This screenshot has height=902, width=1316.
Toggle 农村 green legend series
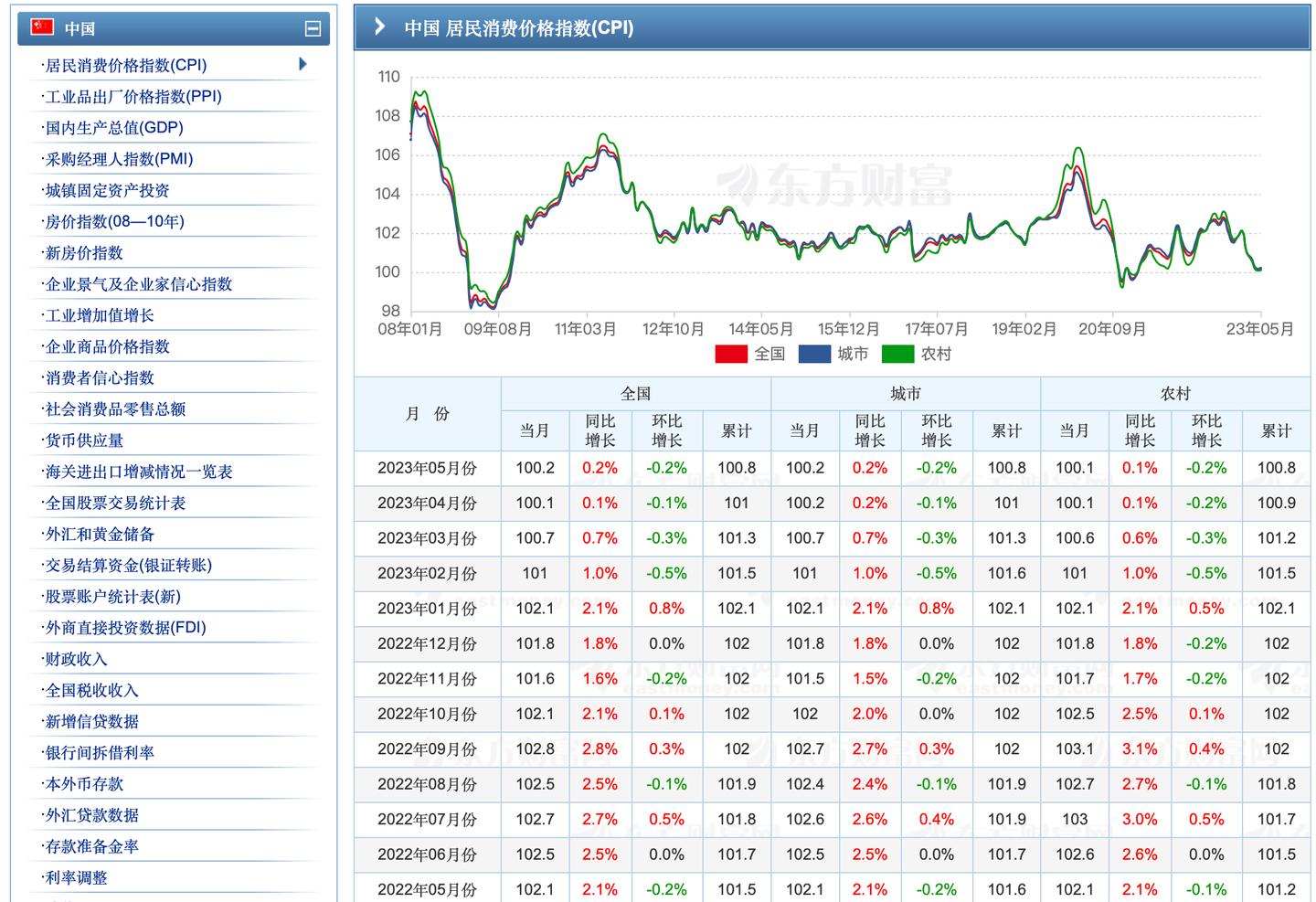point(897,354)
